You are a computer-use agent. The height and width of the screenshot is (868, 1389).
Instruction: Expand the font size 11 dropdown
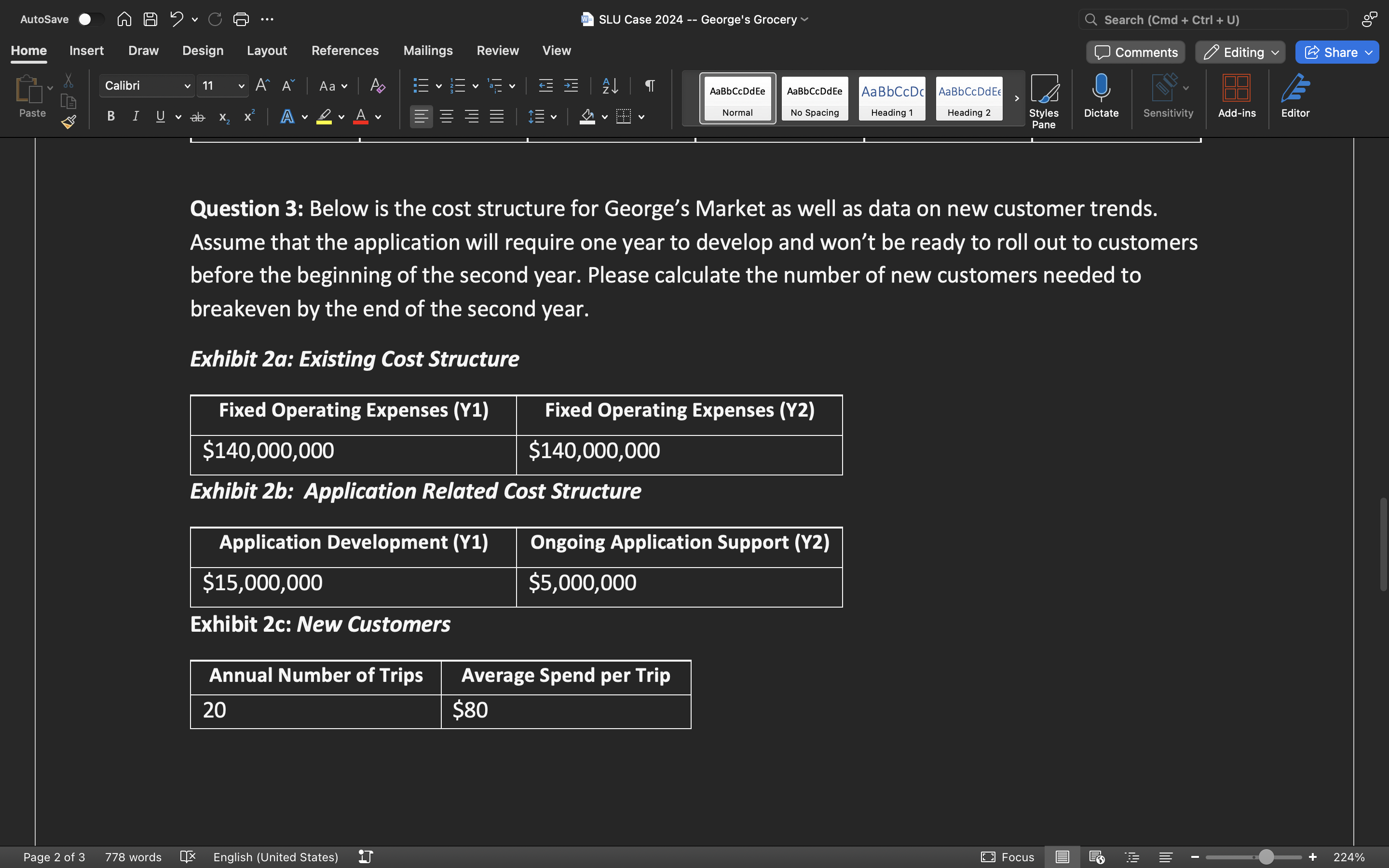click(241, 86)
